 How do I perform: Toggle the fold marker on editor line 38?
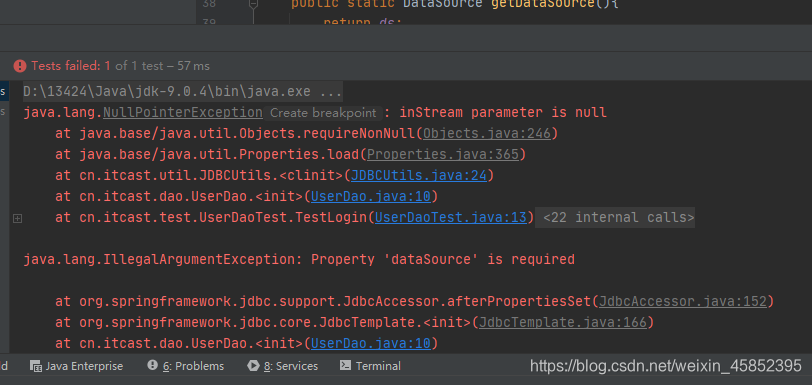253,4
